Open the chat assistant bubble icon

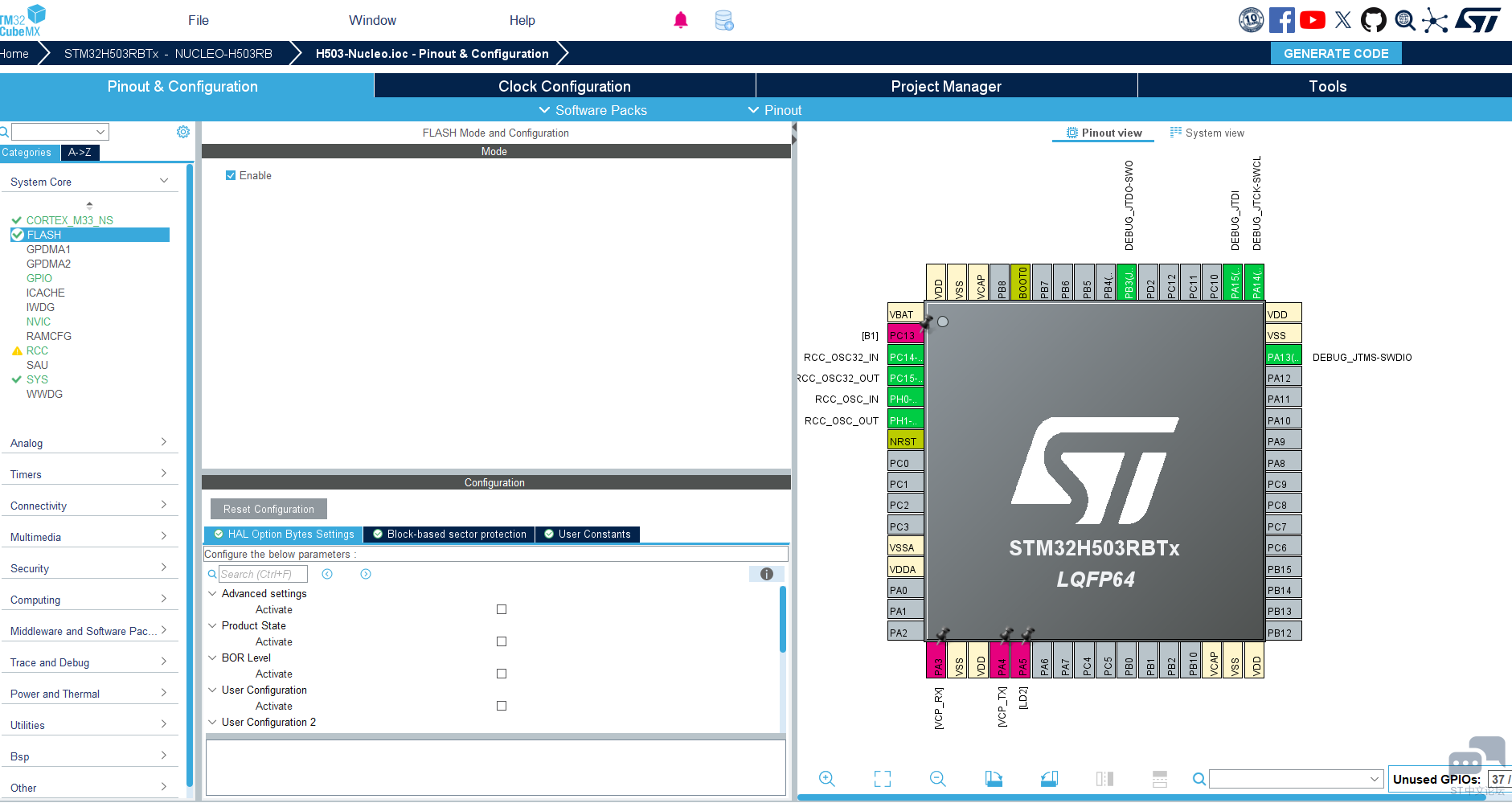(x=1476, y=756)
